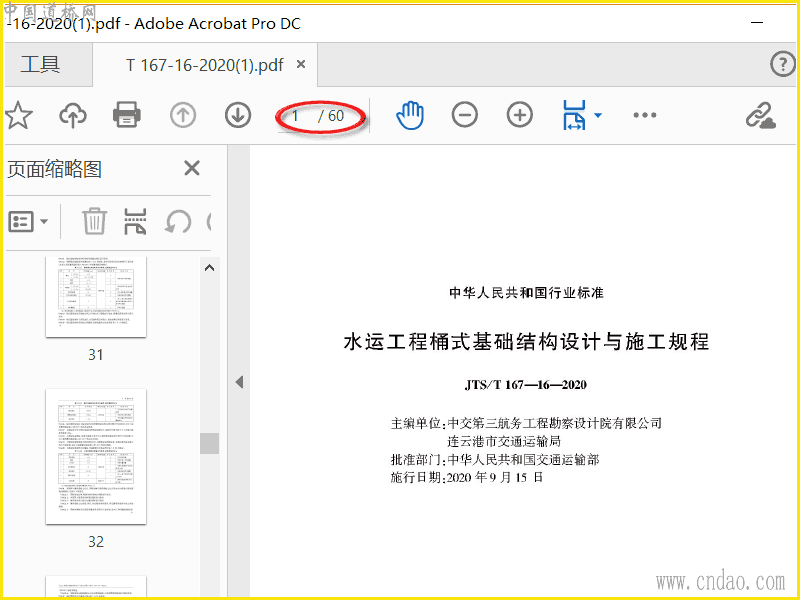Click the thumbnail panel page layout icon
Viewport: 800px width, 600px height.
(135, 221)
